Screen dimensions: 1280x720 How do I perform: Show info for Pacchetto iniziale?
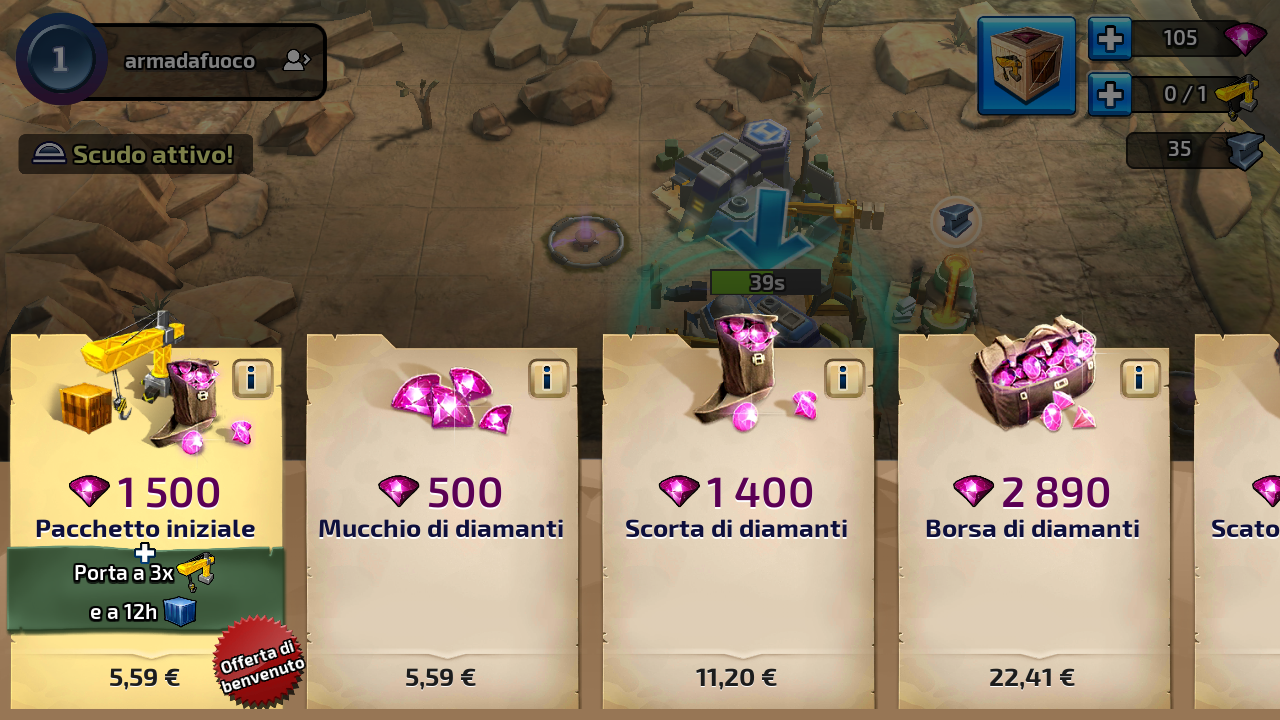coord(253,378)
